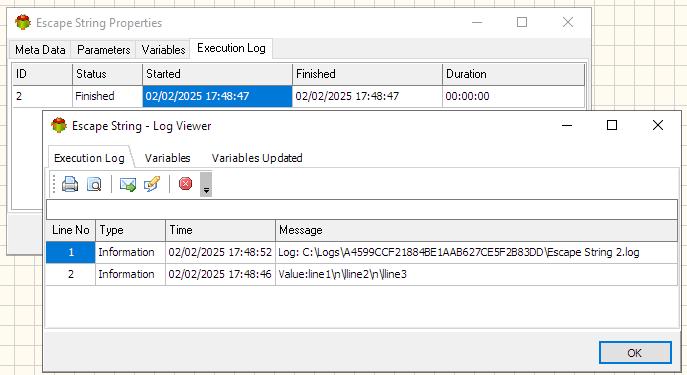Maximize the Escape String Properties window
Screen dimensions: 687x375
(x=522, y=22)
